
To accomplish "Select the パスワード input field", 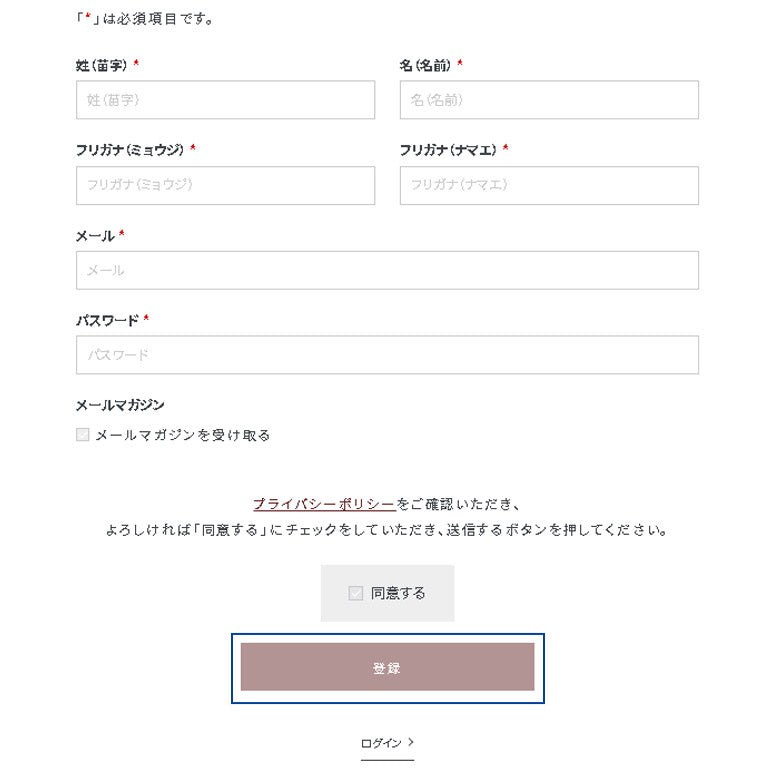I will coord(387,355).
